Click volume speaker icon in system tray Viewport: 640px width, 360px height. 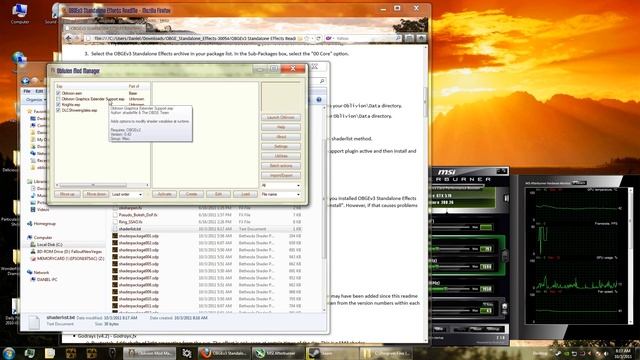click(x=606, y=353)
